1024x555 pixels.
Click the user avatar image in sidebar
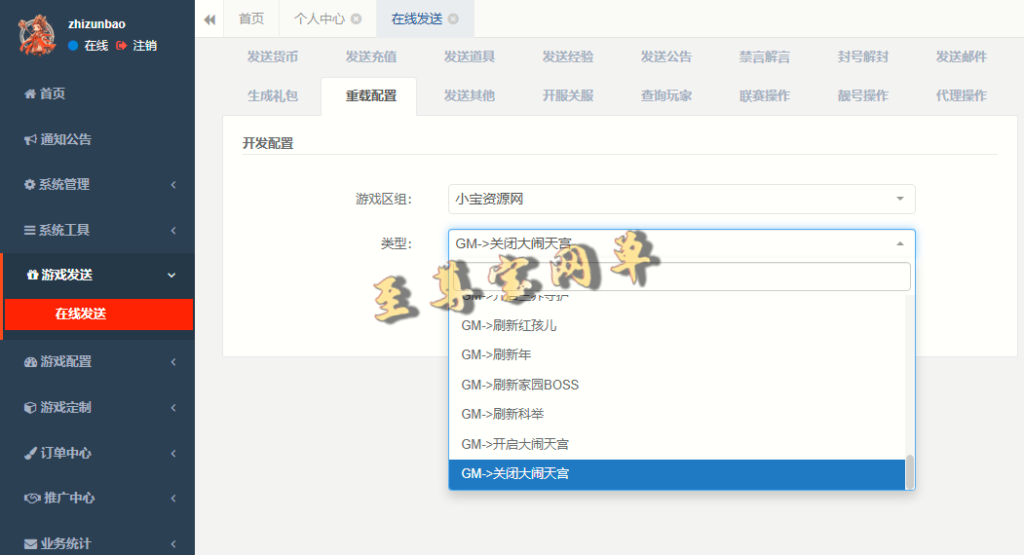click(x=36, y=34)
